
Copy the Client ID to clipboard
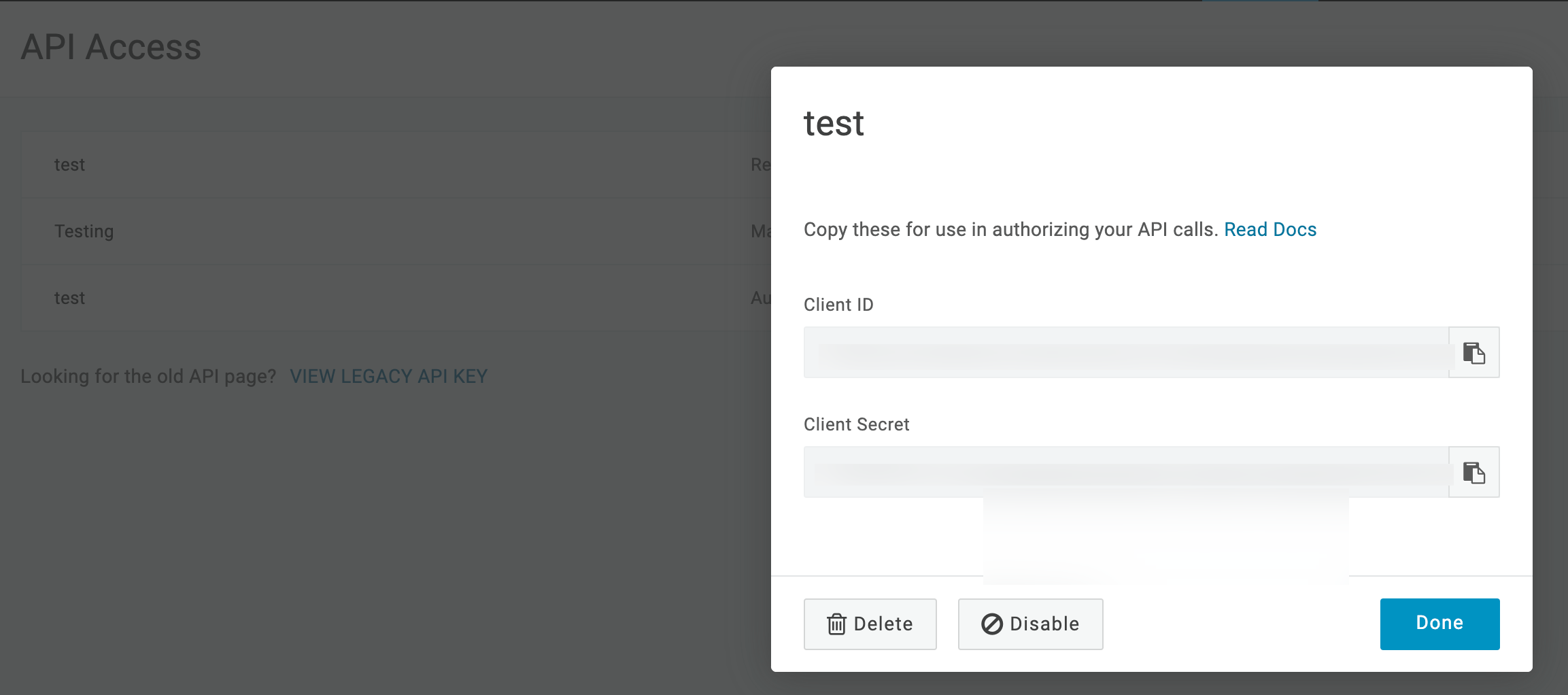click(1473, 352)
